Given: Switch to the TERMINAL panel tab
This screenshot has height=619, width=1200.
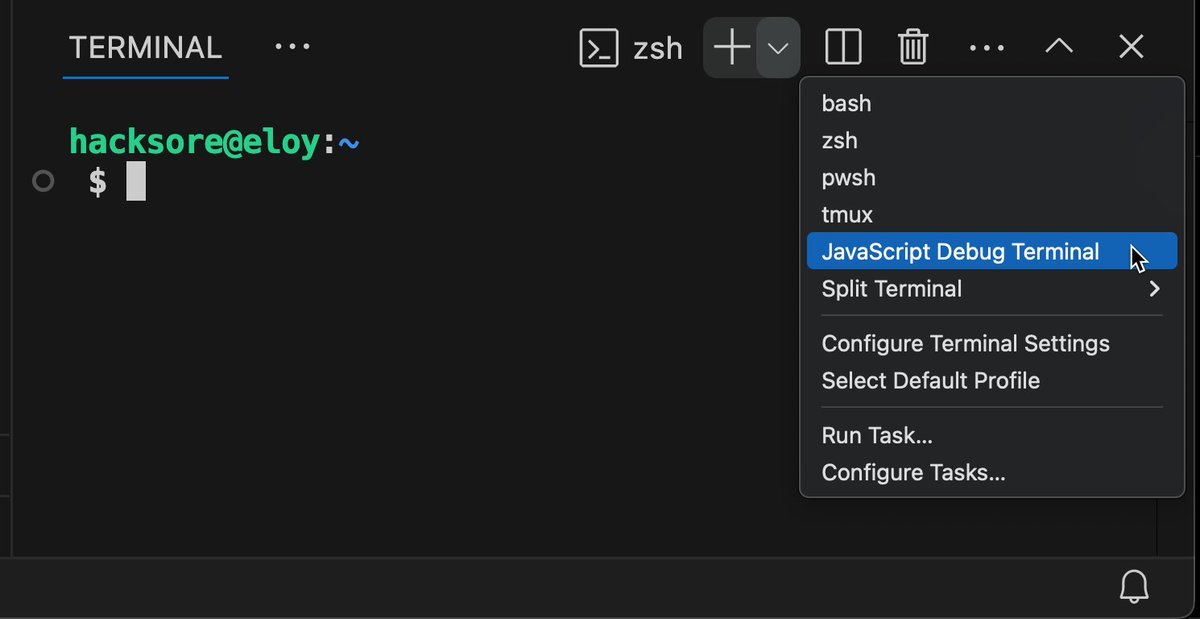Looking at the screenshot, I should (x=145, y=47).
